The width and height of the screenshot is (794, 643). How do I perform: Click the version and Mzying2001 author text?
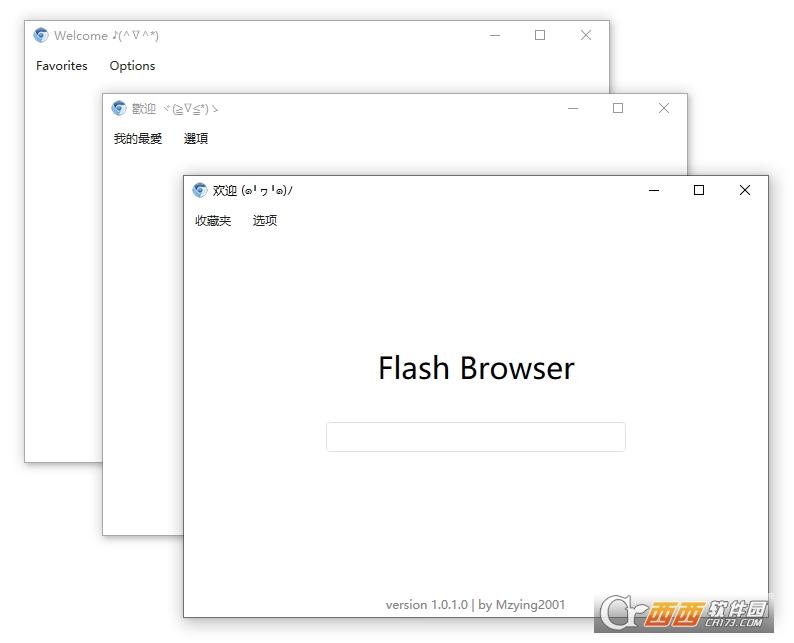[475, 604]
